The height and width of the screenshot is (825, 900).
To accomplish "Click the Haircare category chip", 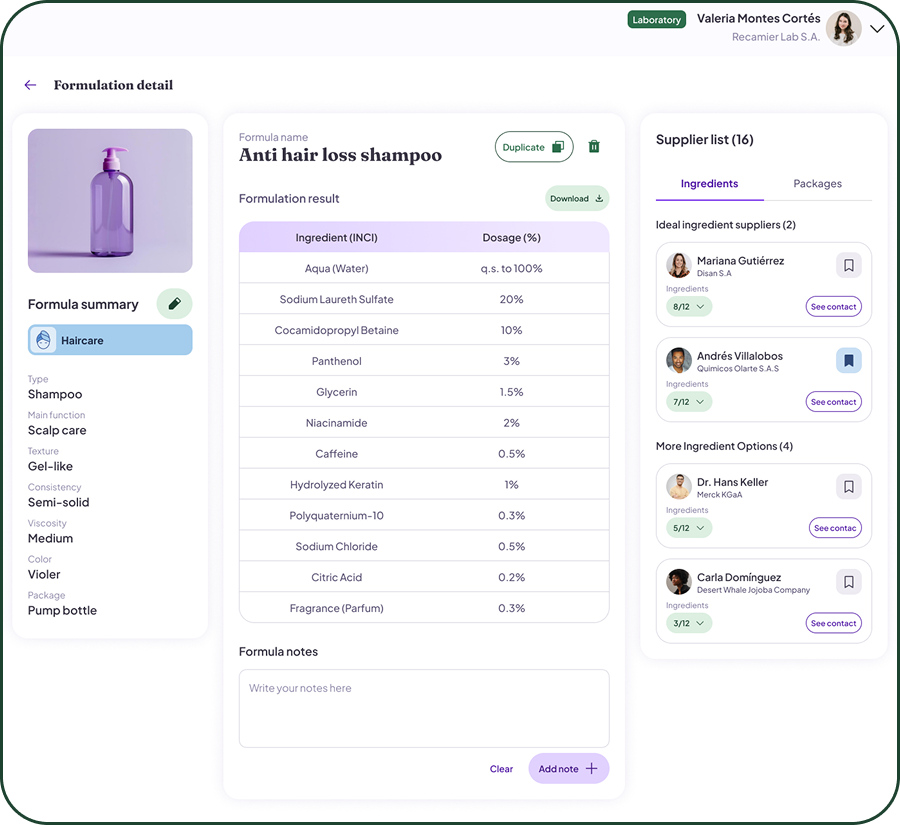I will pos(110,340).
